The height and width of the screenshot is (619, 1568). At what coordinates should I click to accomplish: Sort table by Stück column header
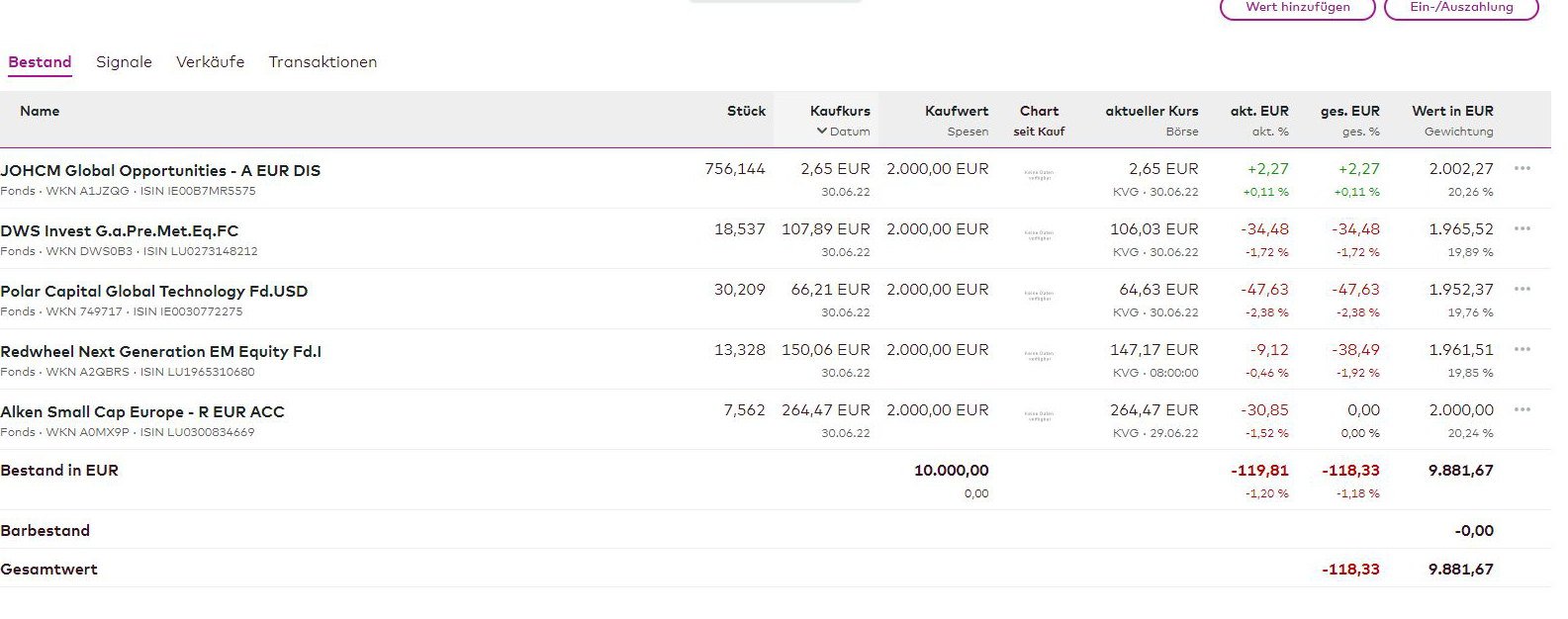pyautogui.click(x=746, y=111)
